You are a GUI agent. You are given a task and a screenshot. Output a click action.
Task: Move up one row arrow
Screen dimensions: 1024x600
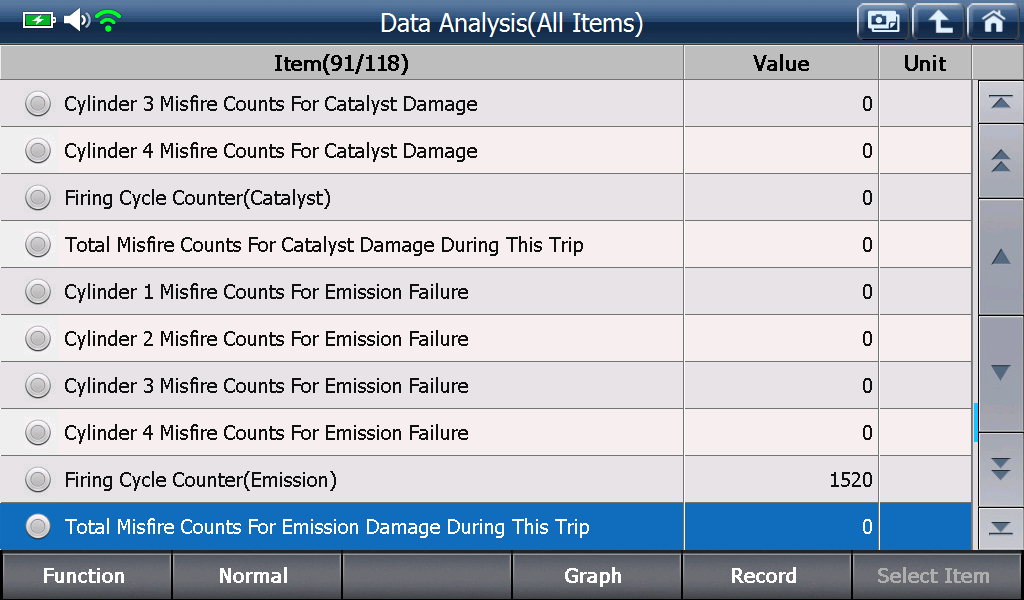1000,257
